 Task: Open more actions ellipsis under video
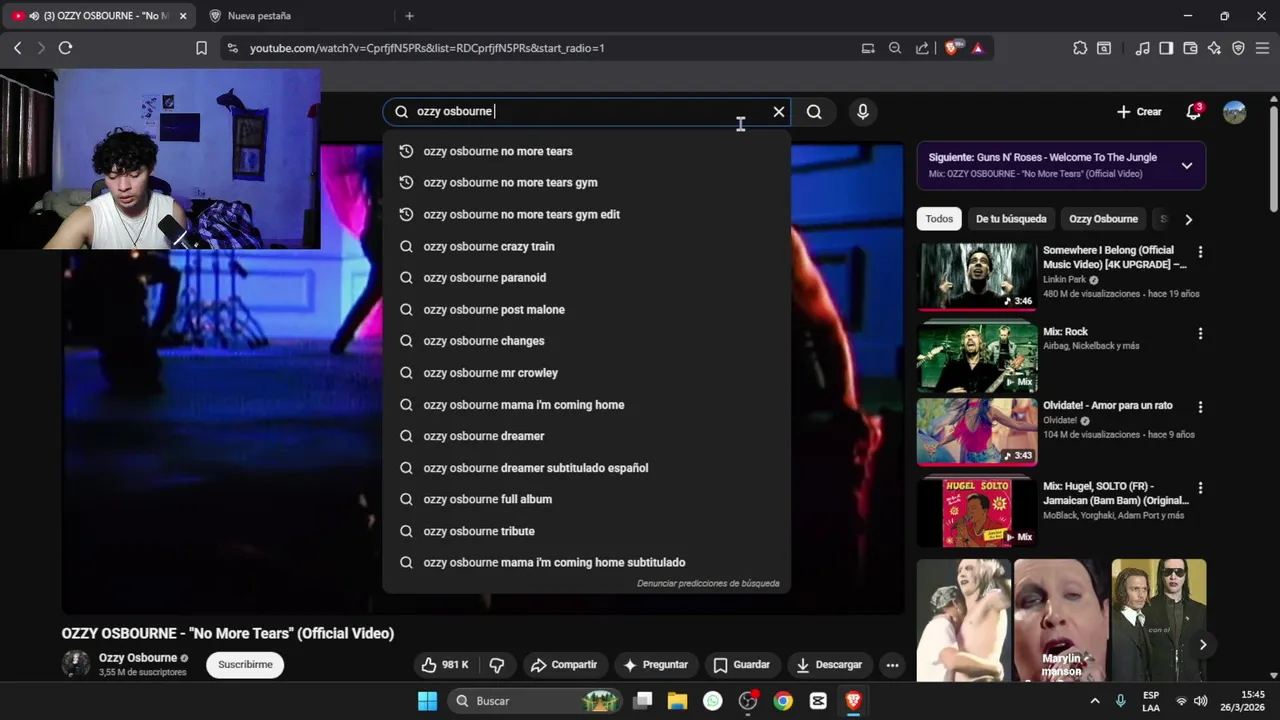tap(892, 665)
